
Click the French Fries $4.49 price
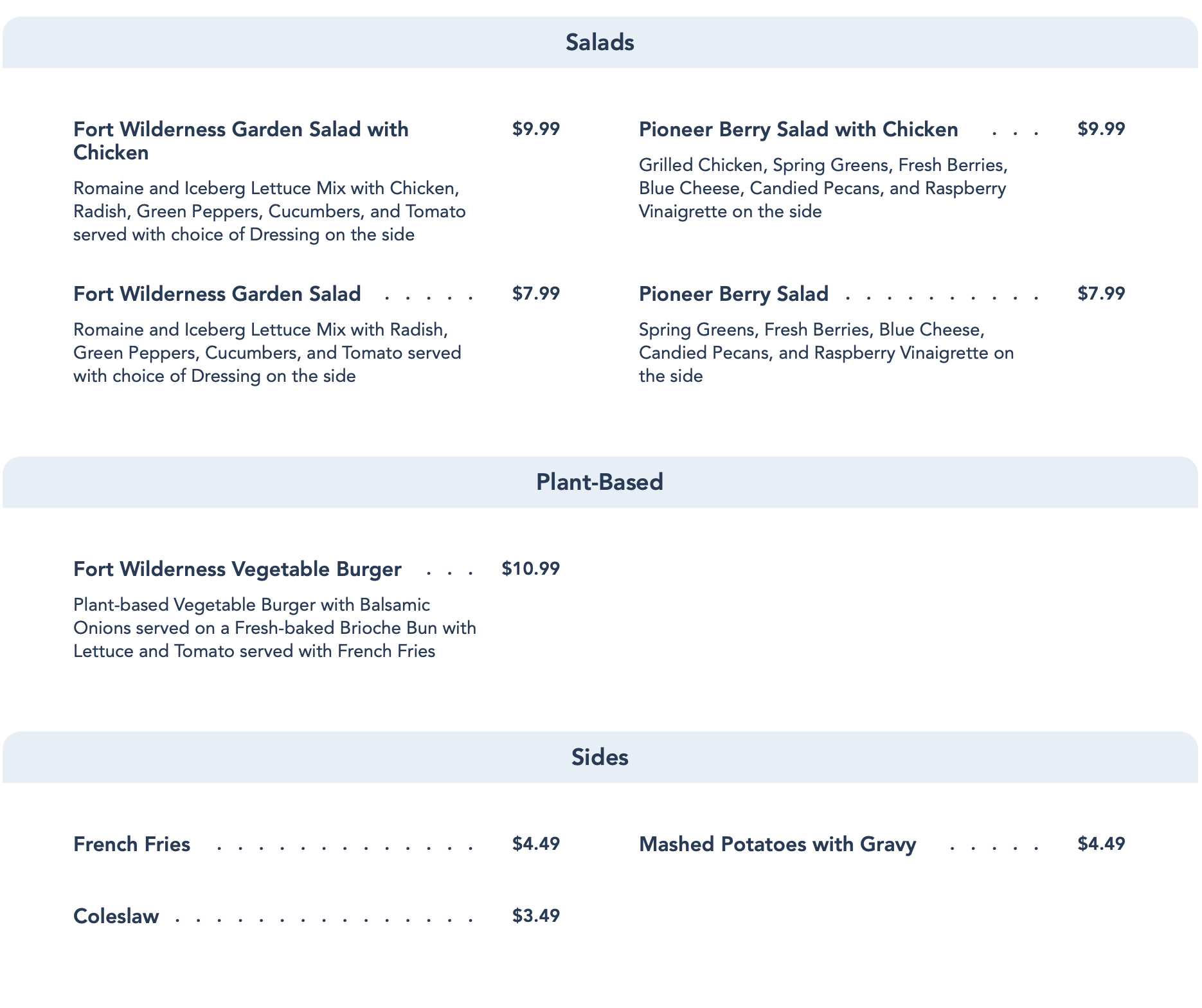(x=536, y=844)
